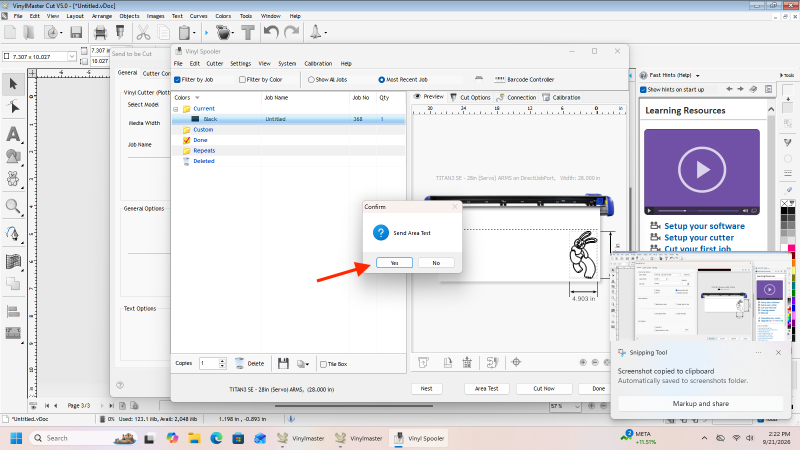The width and height of the screenshot is (800, 450).
Task: Click the blue question mark icon in Confirm dialog
Action: tap(381, 233)
